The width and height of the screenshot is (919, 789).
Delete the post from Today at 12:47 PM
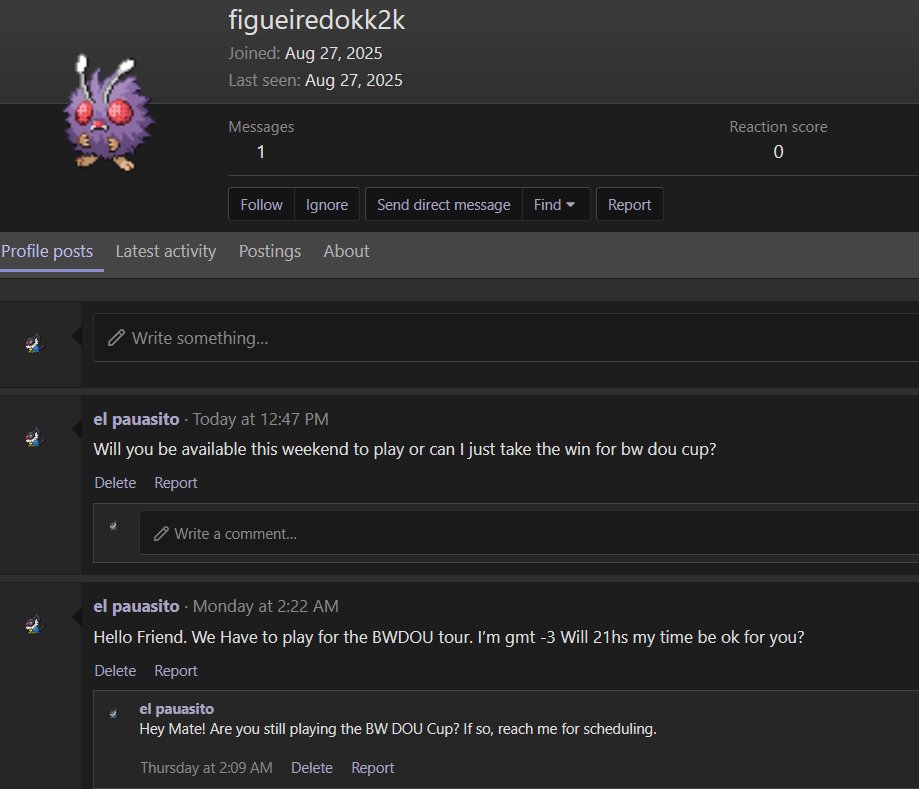pos(115,483)
